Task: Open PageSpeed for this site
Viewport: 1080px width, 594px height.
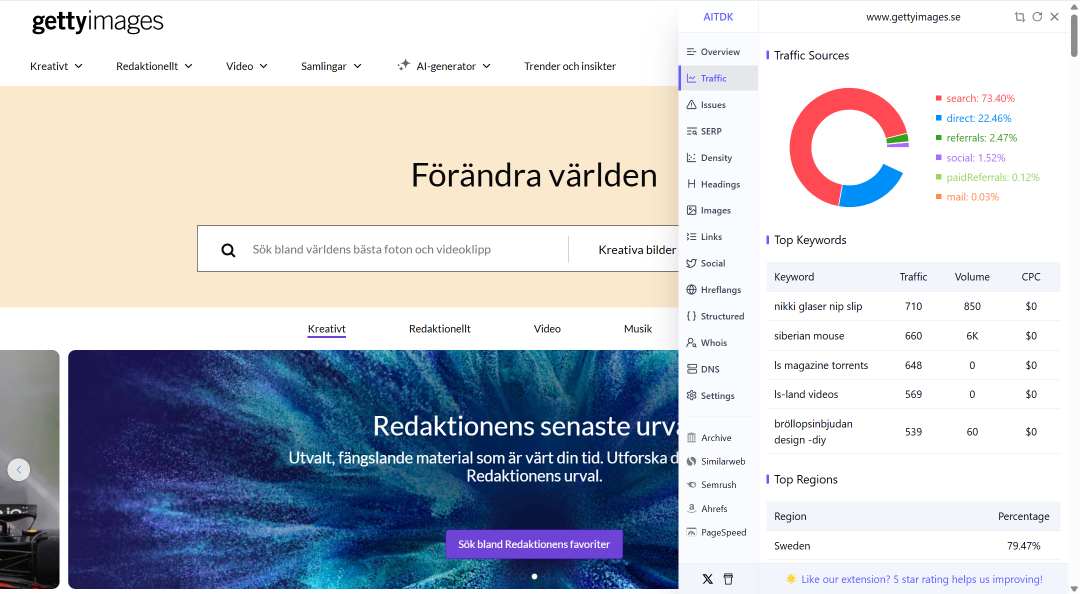Action: click(718, 532)
